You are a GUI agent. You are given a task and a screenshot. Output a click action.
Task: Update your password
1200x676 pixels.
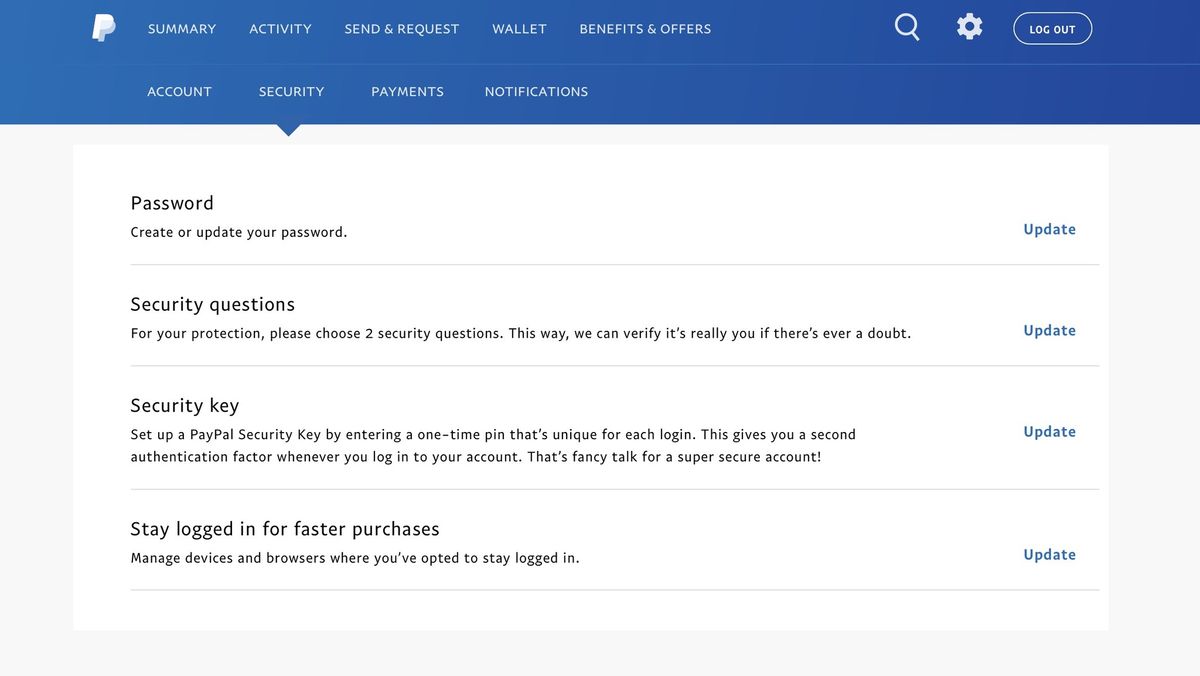pyautogui.click(x=1049, y=229)
